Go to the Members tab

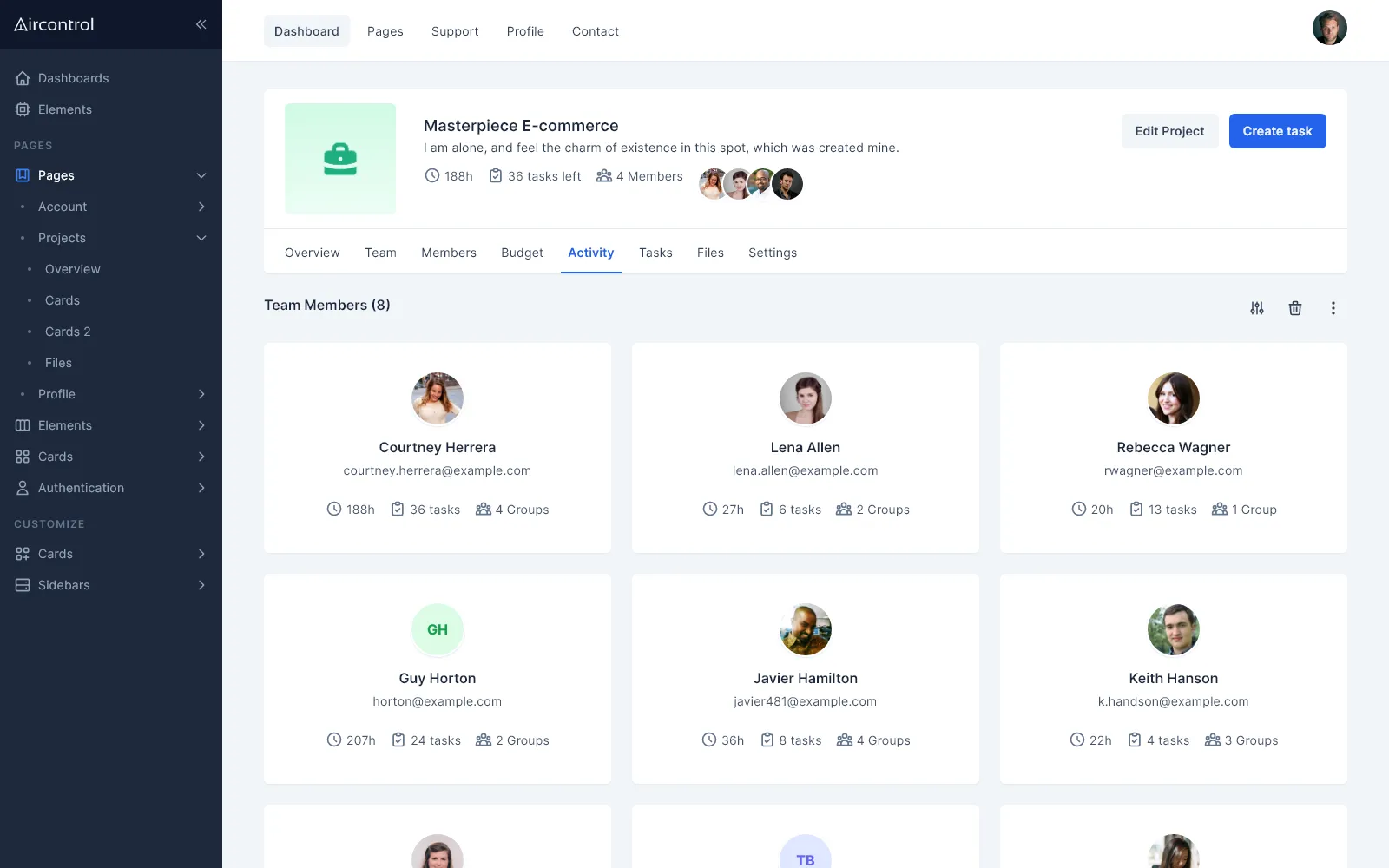coord(449,253)
